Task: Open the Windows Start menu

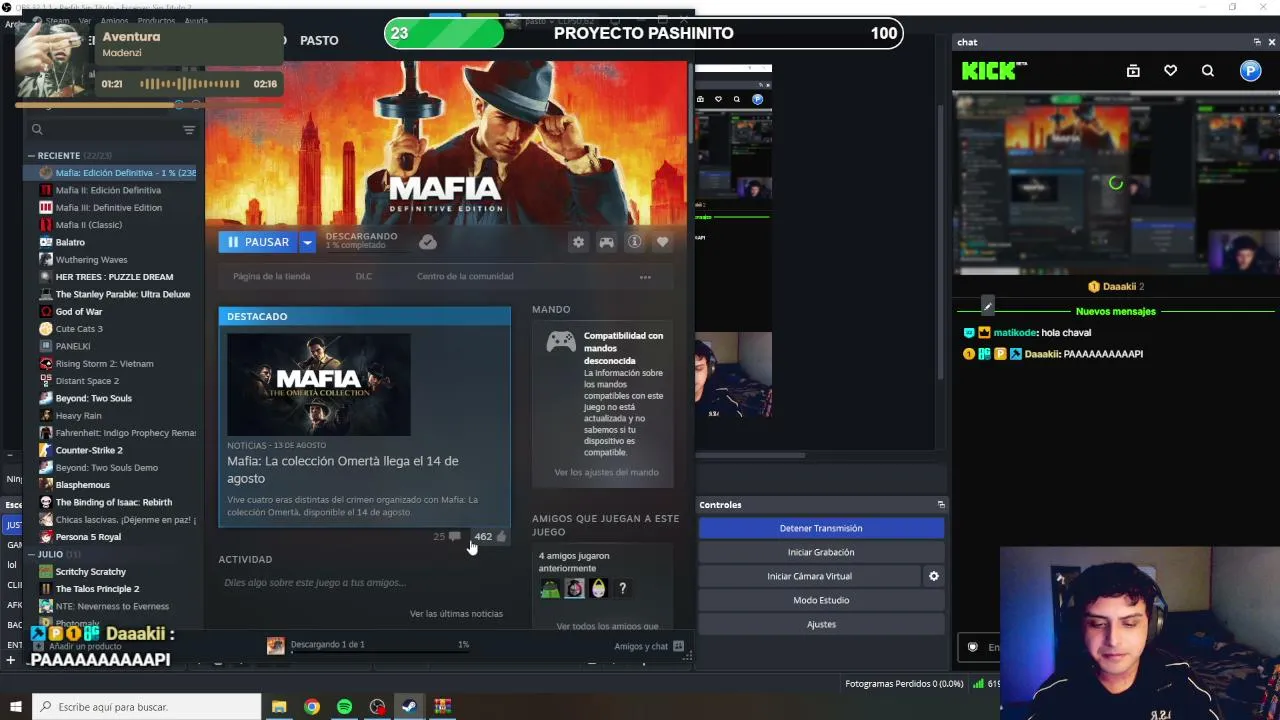Action: [x=15, y=707]
